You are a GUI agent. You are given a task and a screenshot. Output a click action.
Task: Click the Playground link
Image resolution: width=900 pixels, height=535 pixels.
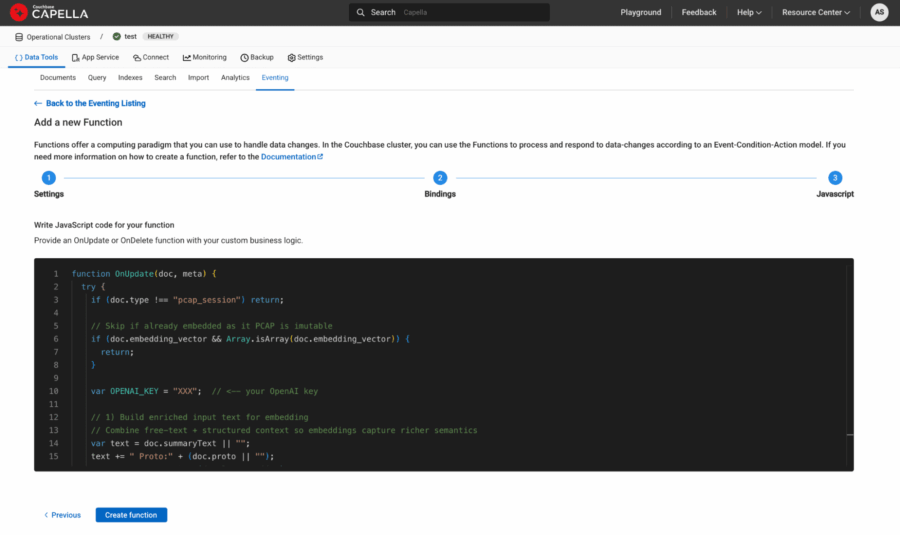click(x=641, y=12)
